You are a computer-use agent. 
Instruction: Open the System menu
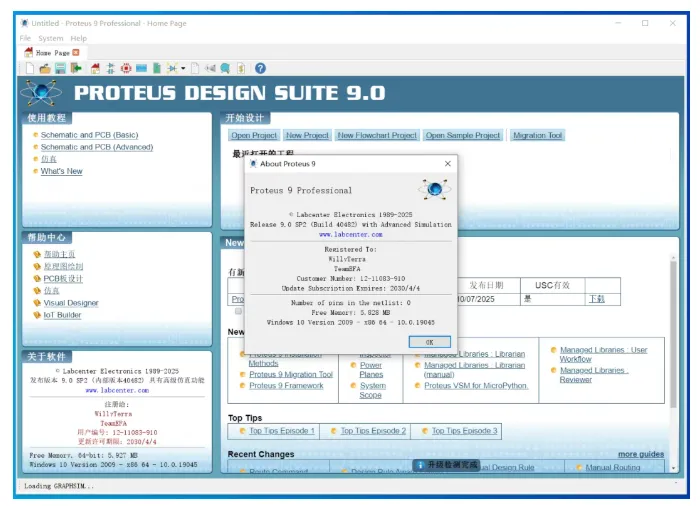point(50,38)
